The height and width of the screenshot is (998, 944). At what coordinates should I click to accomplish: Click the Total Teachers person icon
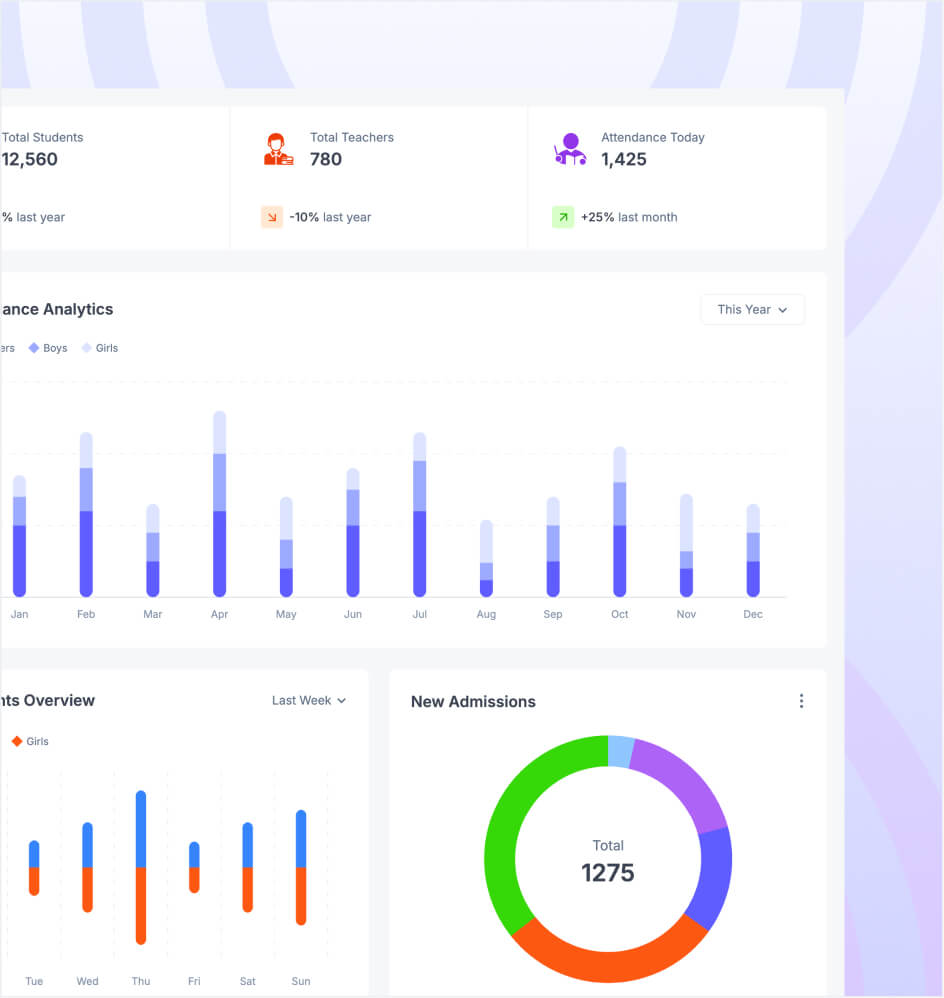click(x=278, y=149)
